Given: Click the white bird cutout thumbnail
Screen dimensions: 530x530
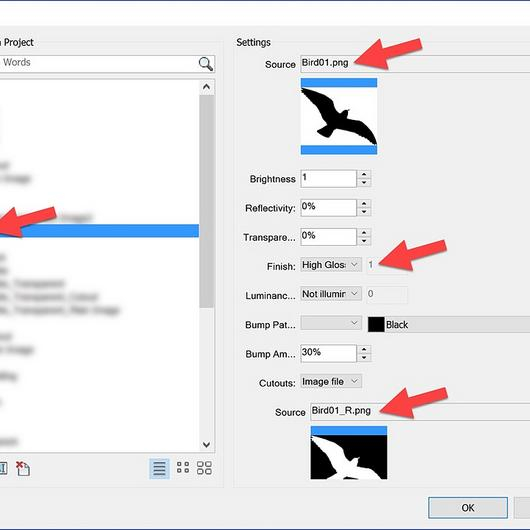Looking at the screenshot, I should (x=349, y=453).
